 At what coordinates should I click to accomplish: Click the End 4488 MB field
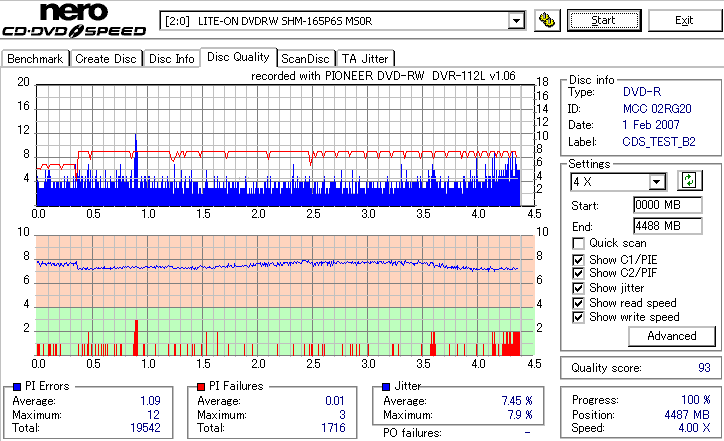667,226
